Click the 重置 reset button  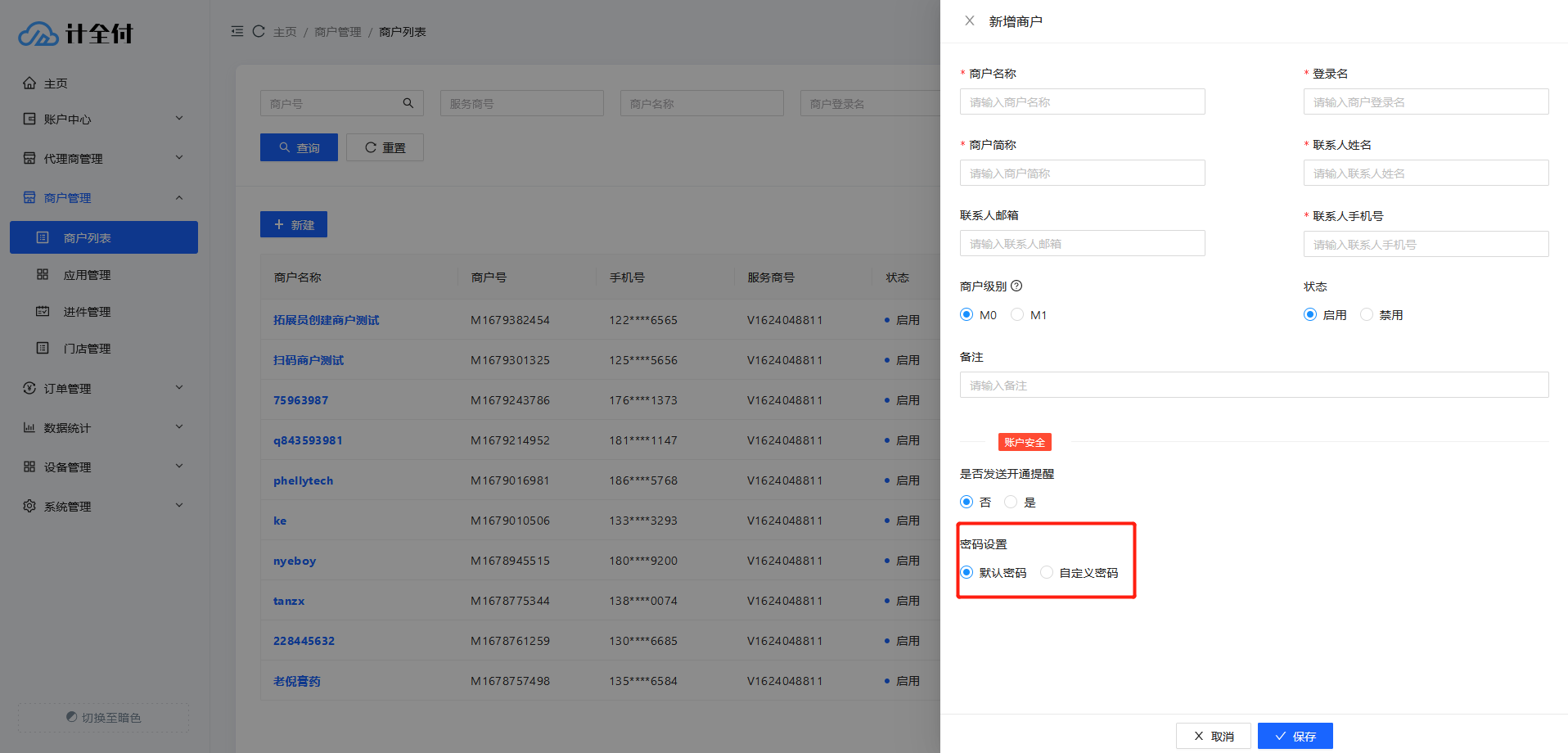pos(385,147)
